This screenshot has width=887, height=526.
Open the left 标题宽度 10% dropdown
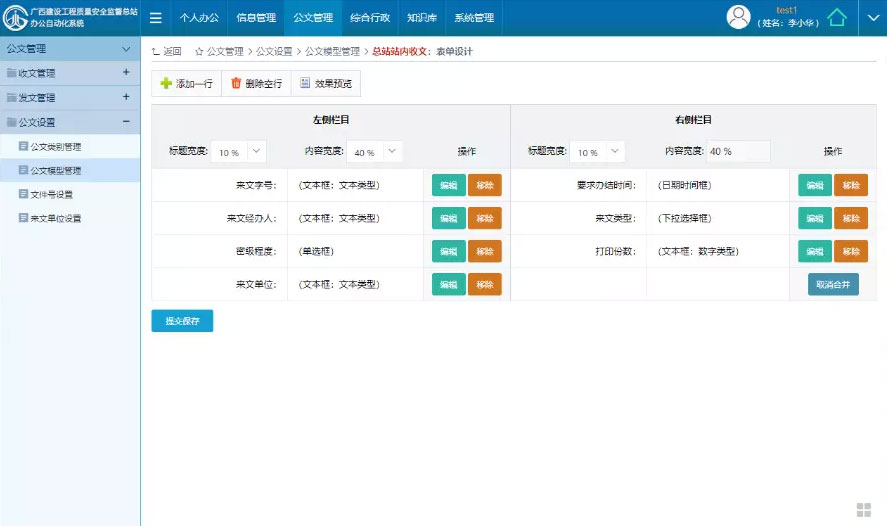256,151
